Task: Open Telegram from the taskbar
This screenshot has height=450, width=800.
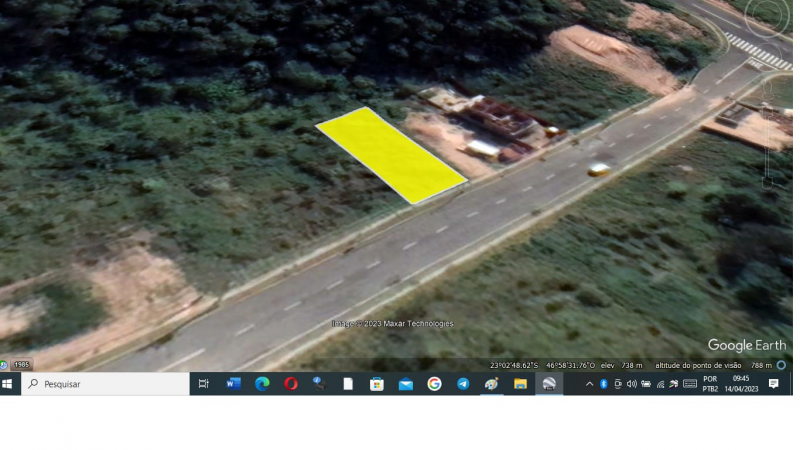Action: [x=463, y=384]
